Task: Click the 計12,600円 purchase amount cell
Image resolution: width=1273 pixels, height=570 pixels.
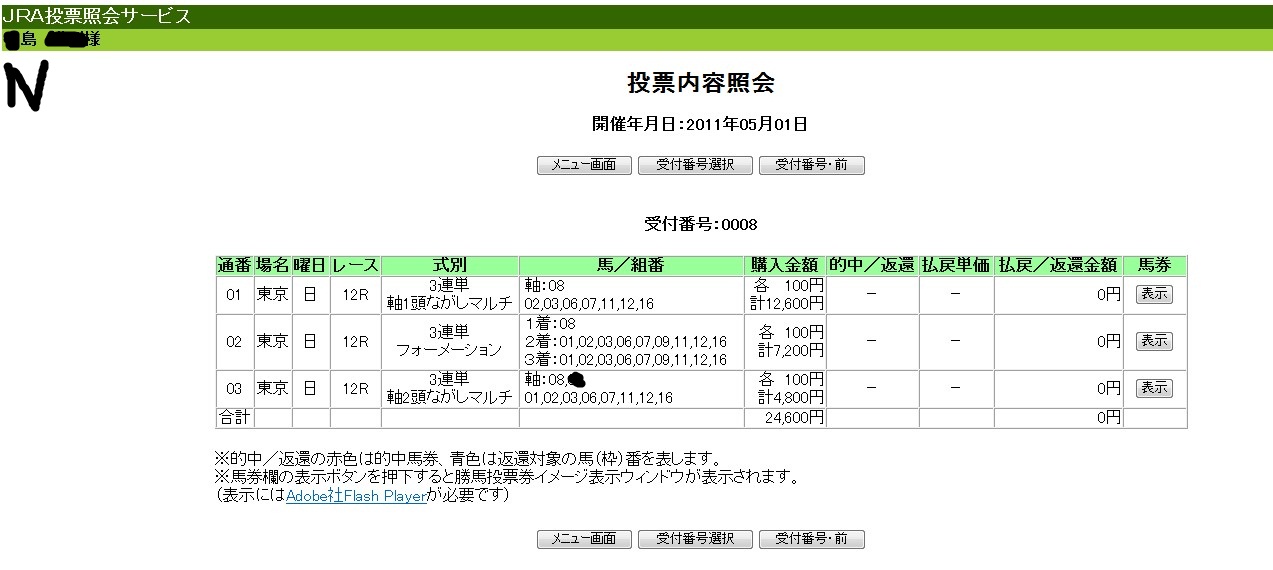Action: pyautogui.click(x=785, y=295)
